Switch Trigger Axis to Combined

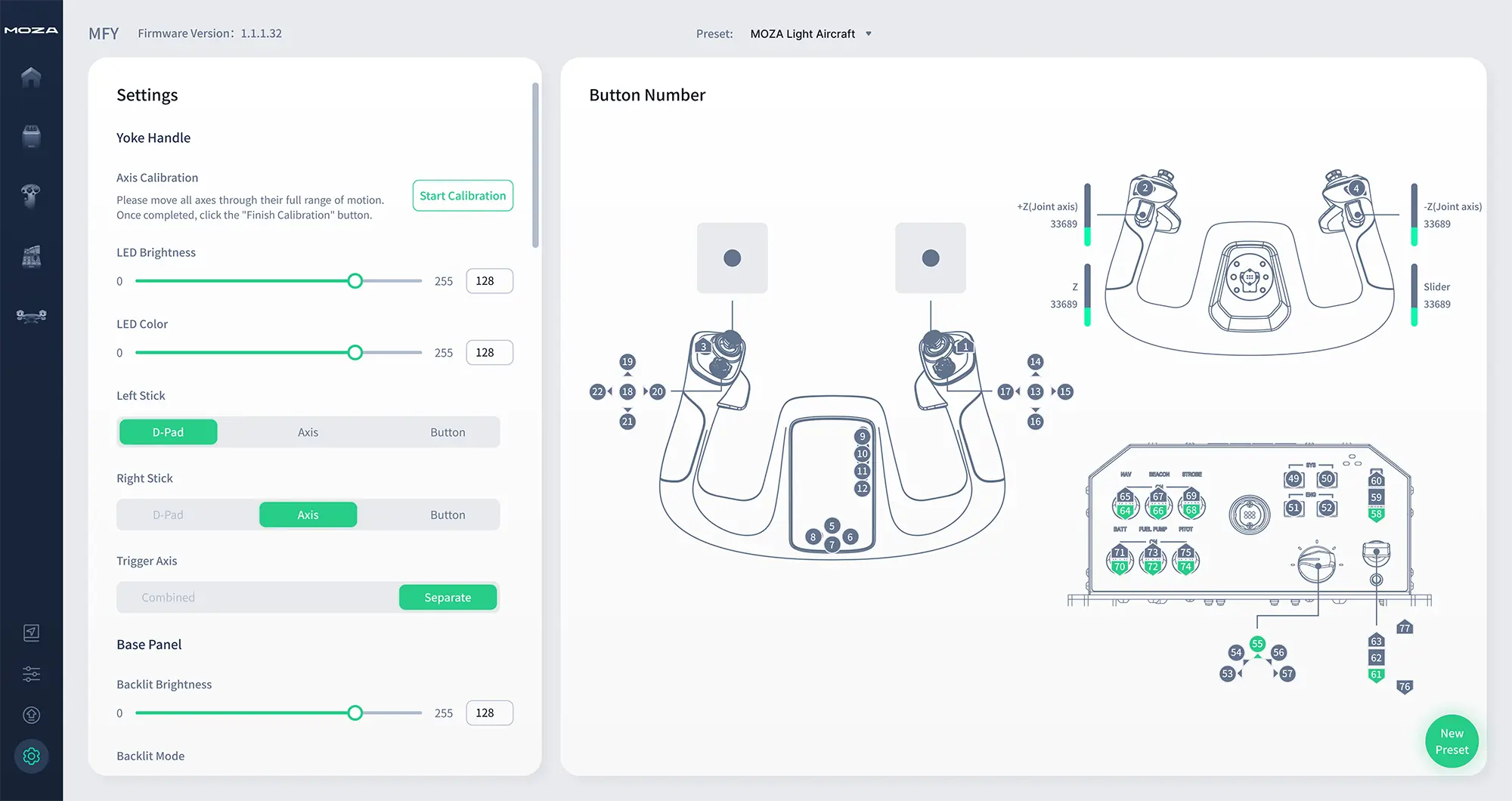pos(168,597)
